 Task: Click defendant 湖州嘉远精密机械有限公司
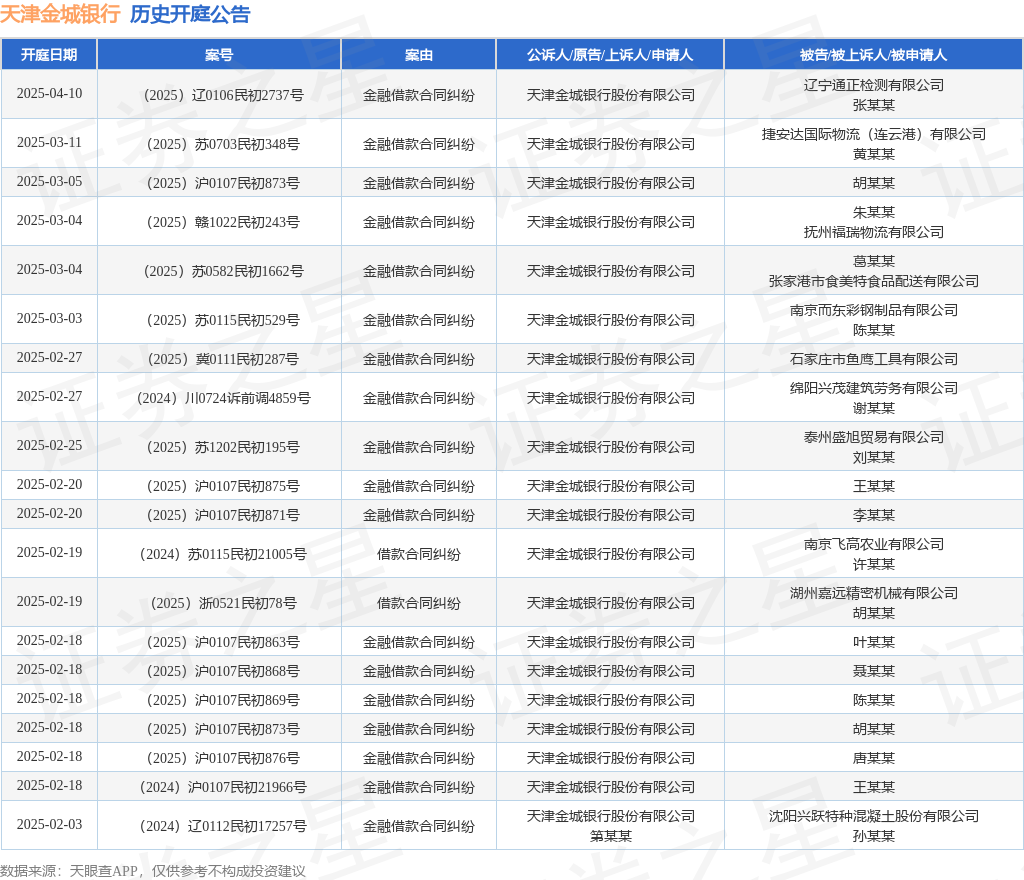coord(873,593)
